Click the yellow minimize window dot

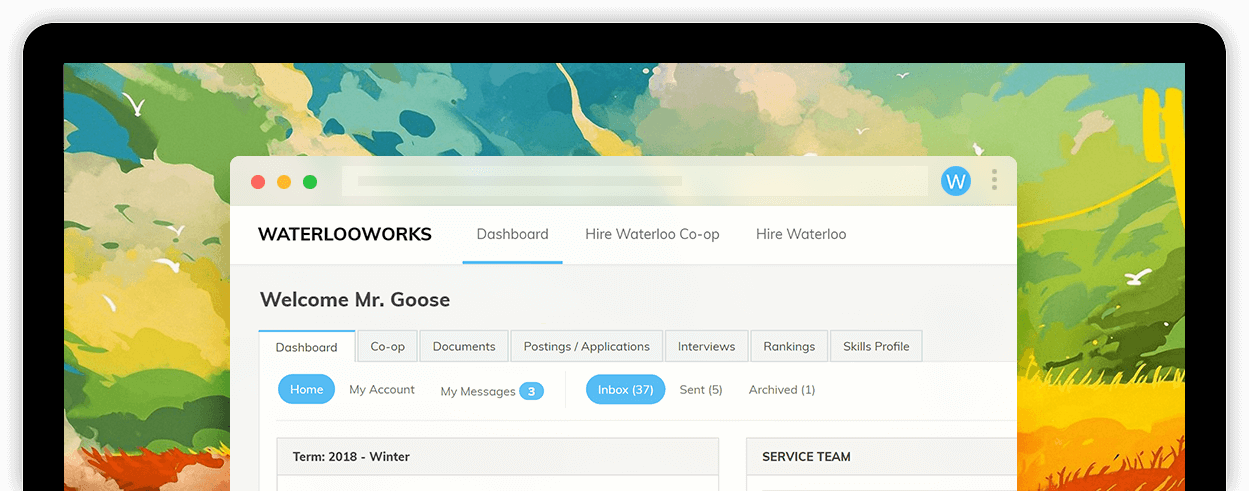click(284, 182)
